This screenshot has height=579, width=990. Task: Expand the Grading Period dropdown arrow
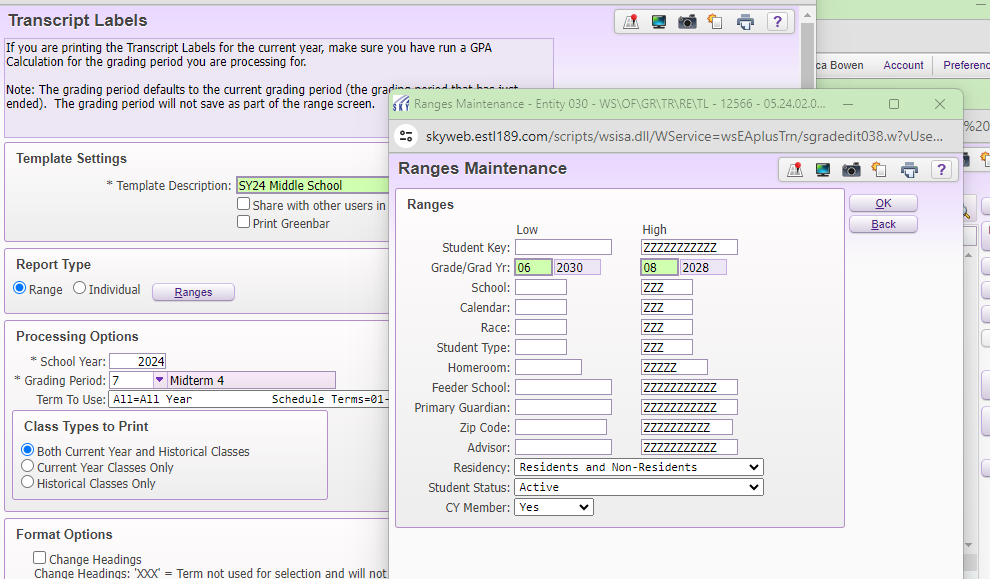tap(159, 380)
